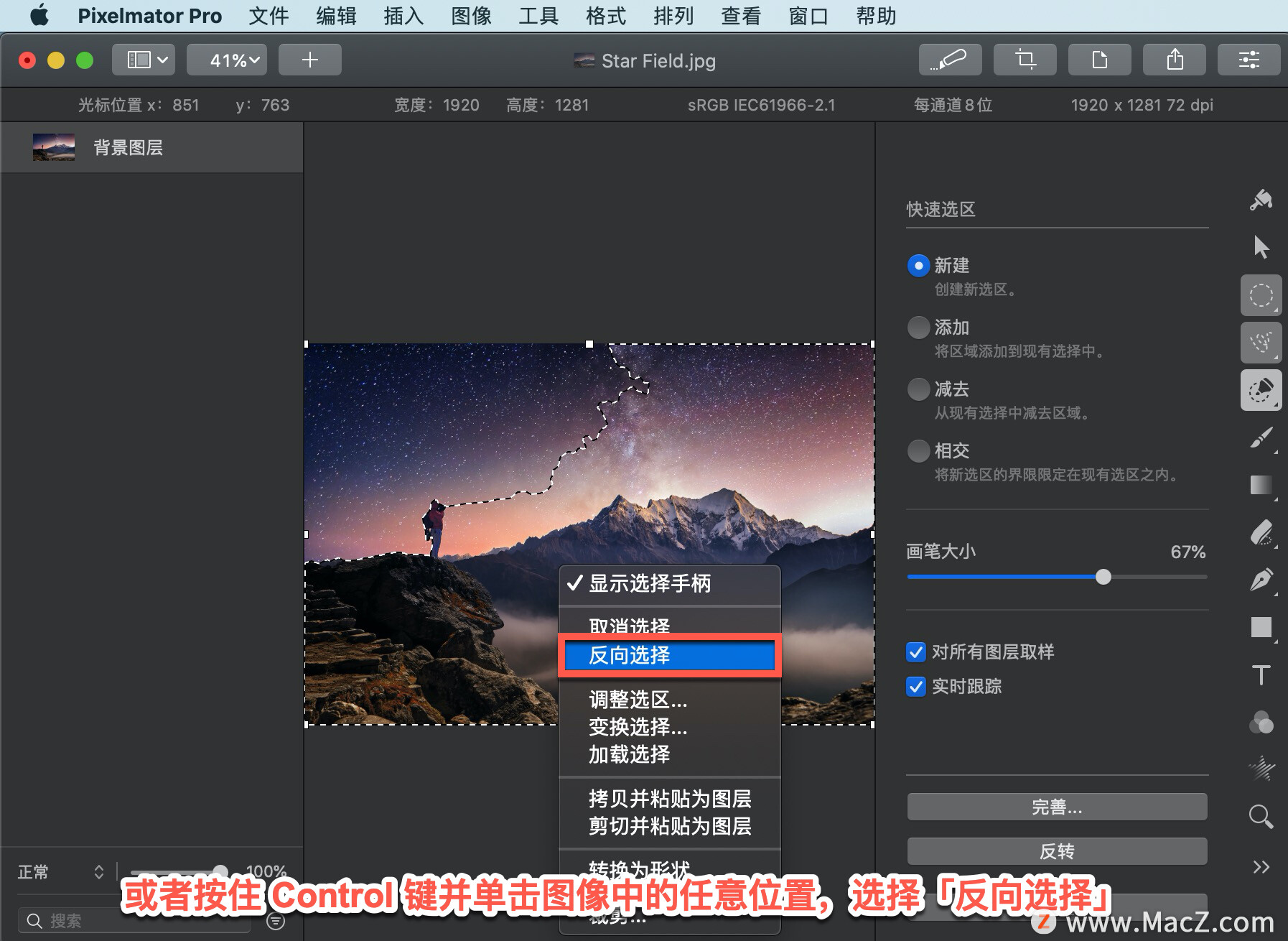Select the Color Adjustments circles tool
Viewport: 1288px width, 941px height.
coord(1261,722)
